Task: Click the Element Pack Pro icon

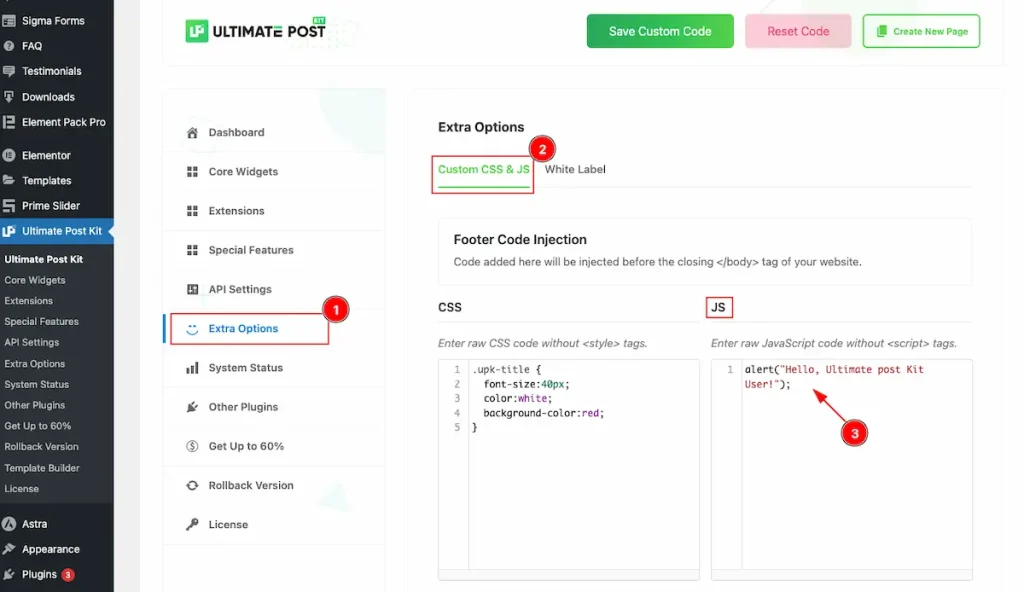Action: [8, 122]
